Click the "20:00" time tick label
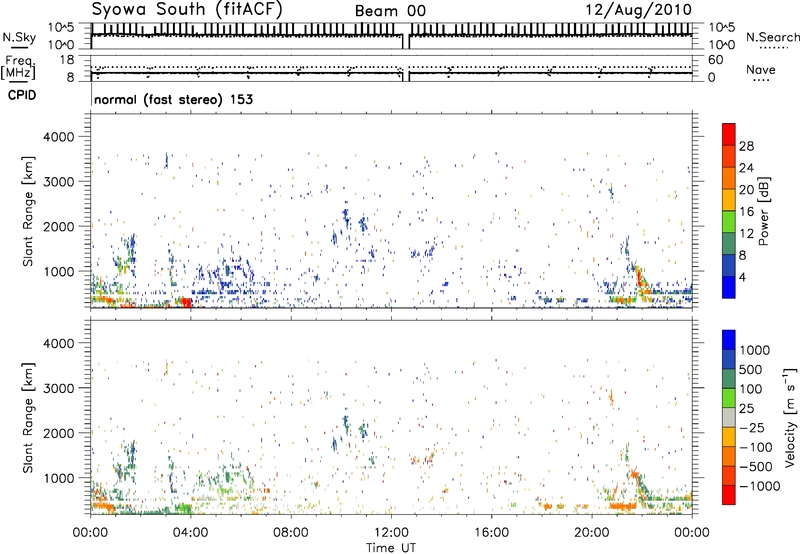Image resolution: width=800 pixels, height=554 pixels. (592, 533)
